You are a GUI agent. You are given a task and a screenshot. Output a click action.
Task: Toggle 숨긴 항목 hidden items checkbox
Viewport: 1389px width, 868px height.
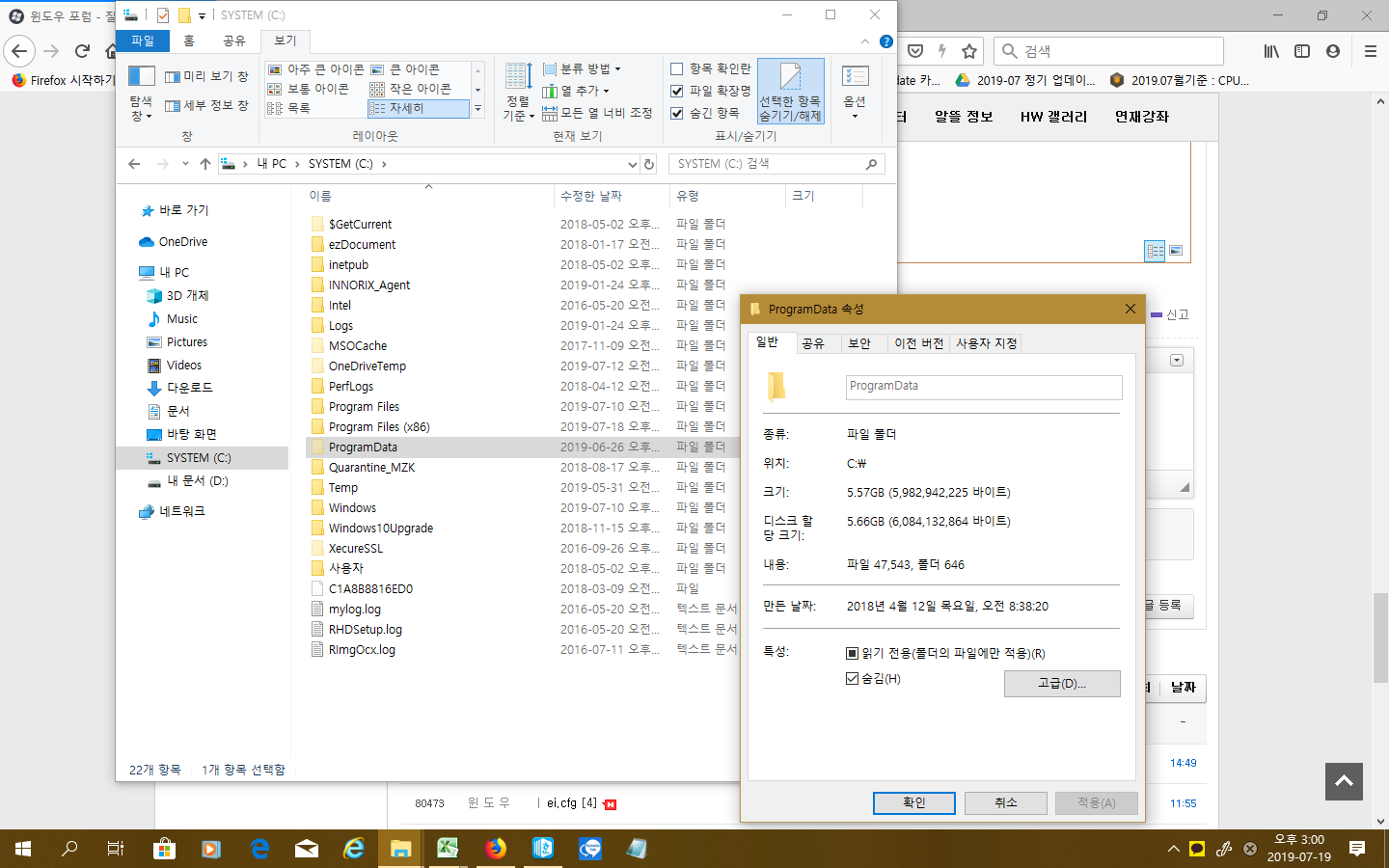point(705,113)
